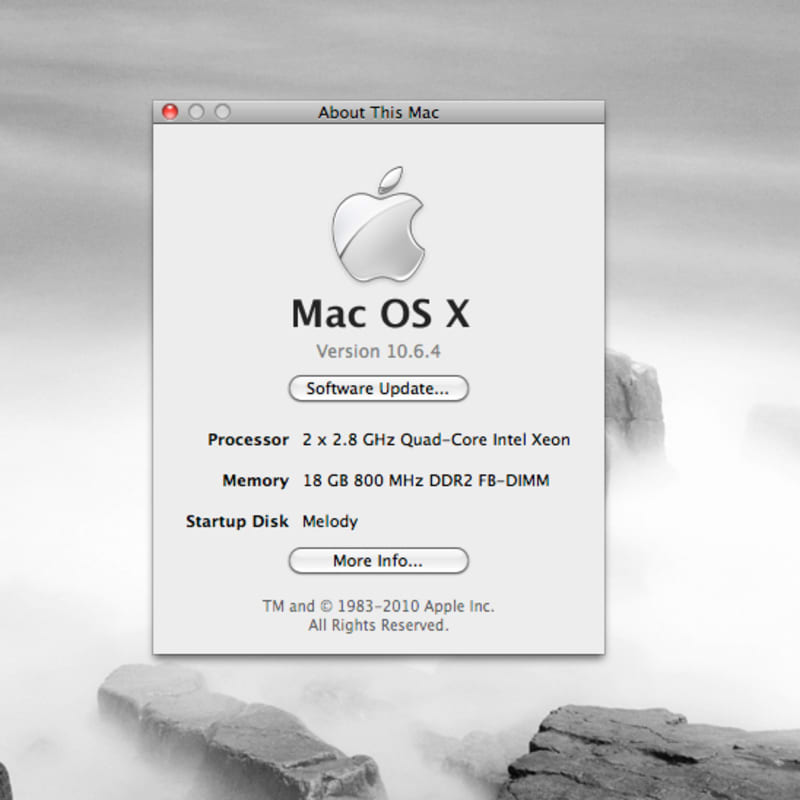Click the grey minimize window orb
This screenshot has height=800, width=800.
pos(196,112)
